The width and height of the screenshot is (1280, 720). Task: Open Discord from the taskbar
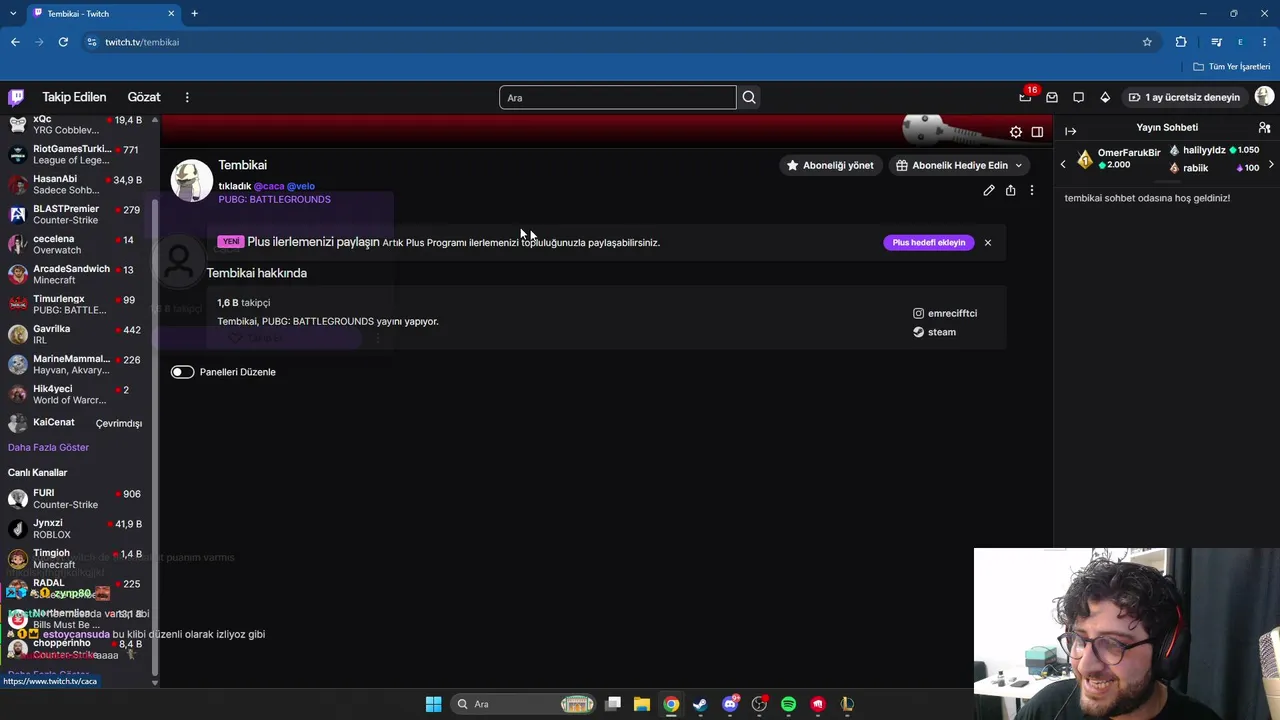click(730, 704)
